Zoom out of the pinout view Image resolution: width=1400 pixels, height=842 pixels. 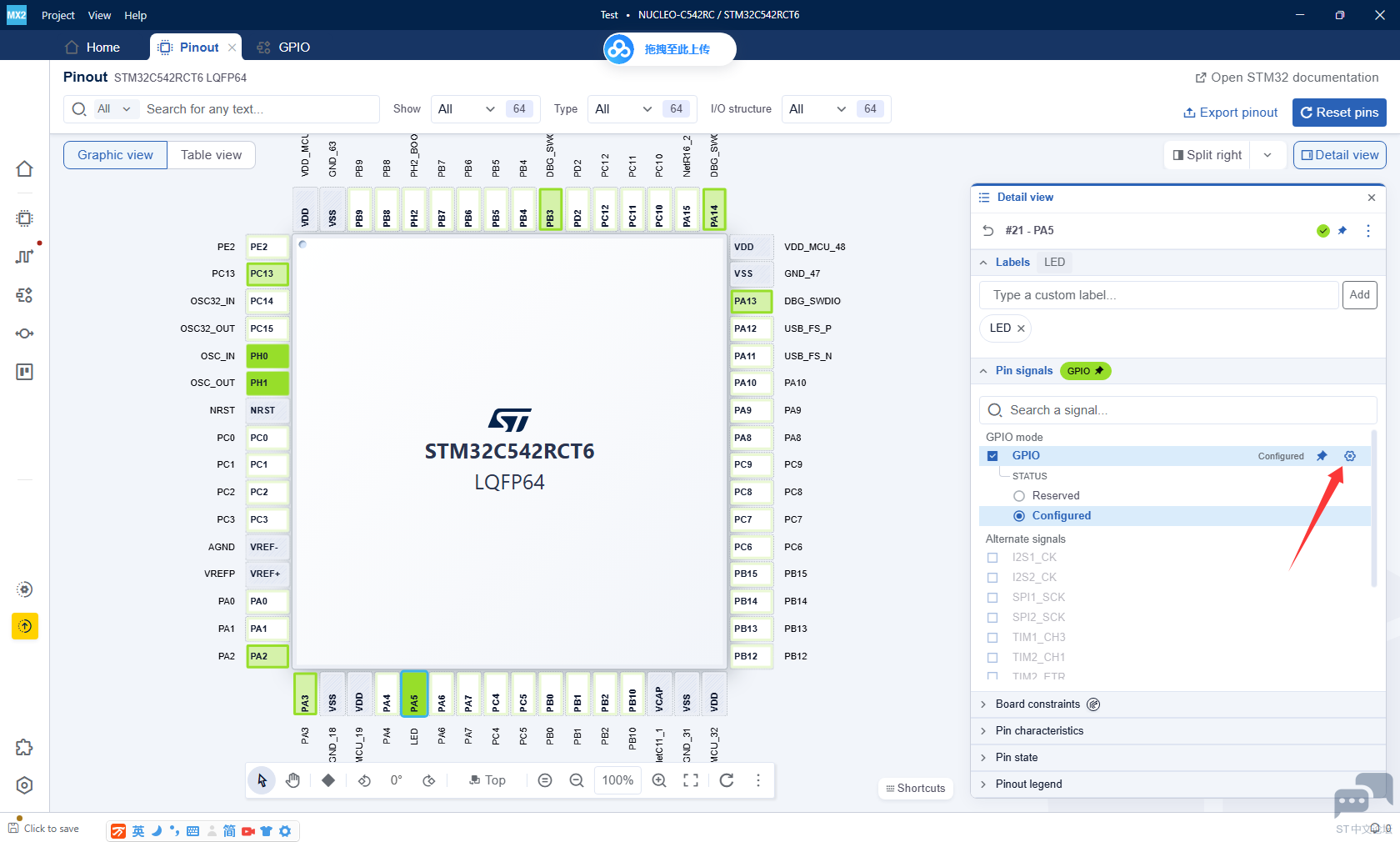pyautogui.click(x=576, y=780)
